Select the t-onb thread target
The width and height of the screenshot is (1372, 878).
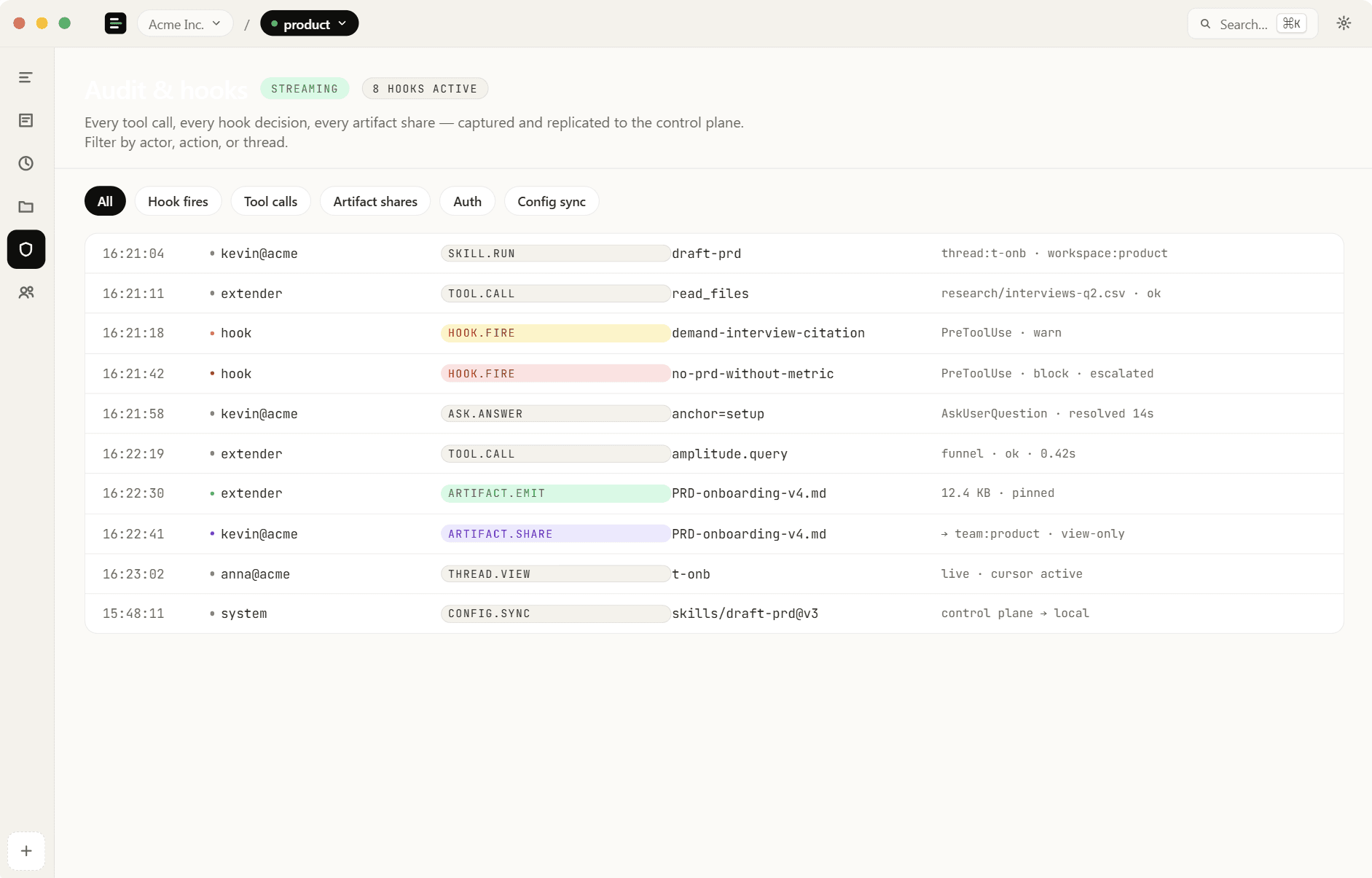691,574
